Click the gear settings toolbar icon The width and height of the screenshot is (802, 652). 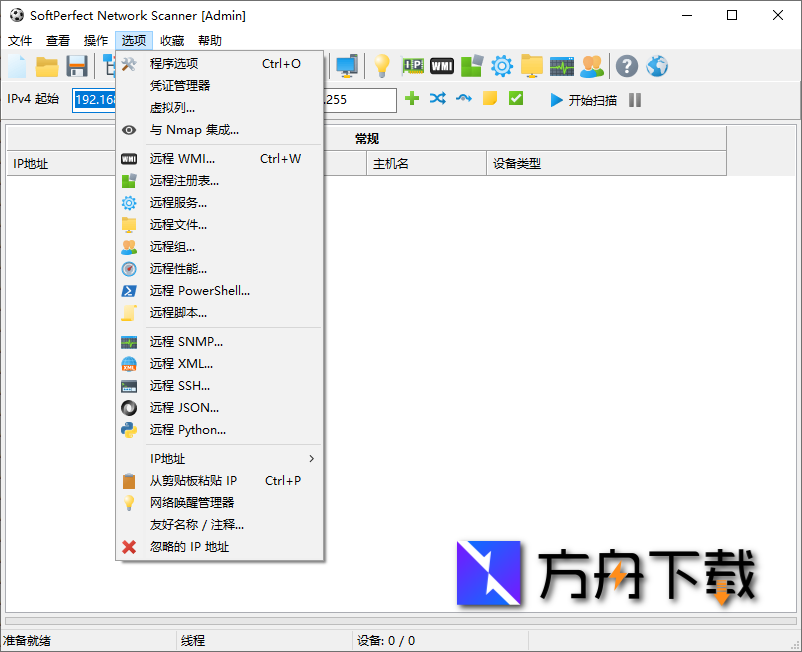[x=500, y=66]
